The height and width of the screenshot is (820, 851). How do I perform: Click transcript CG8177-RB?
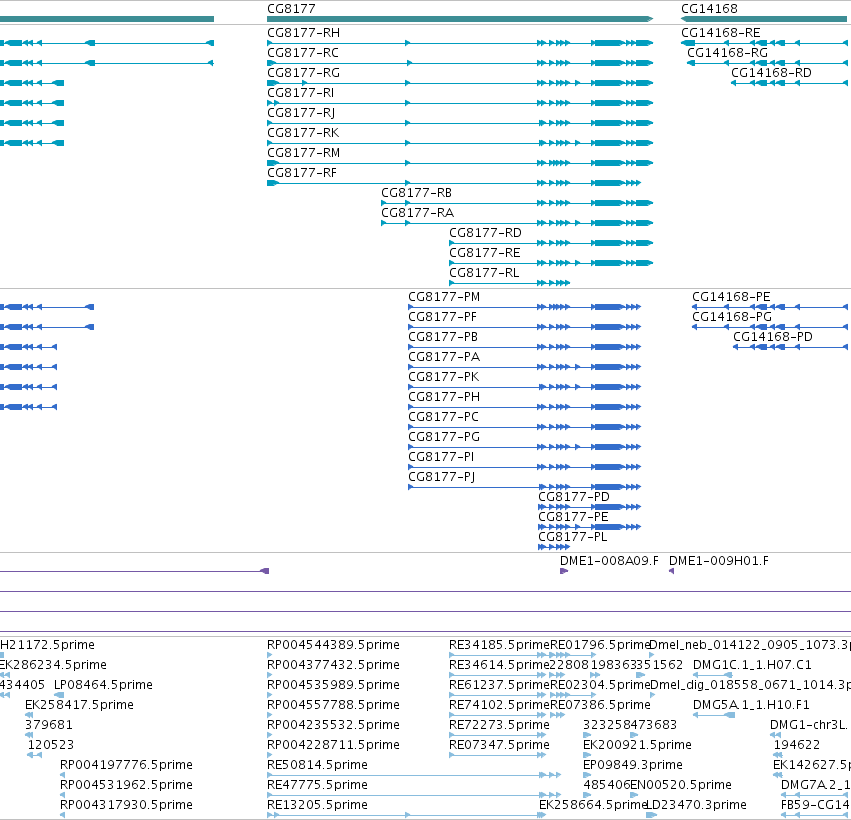pyautogui.click(x=416, y=193)
